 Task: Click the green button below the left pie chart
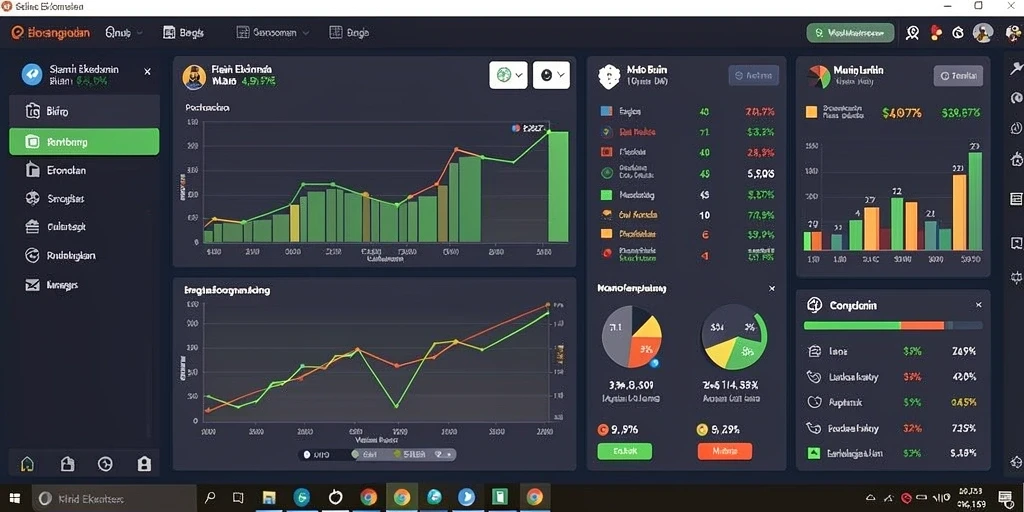[624, 451]
